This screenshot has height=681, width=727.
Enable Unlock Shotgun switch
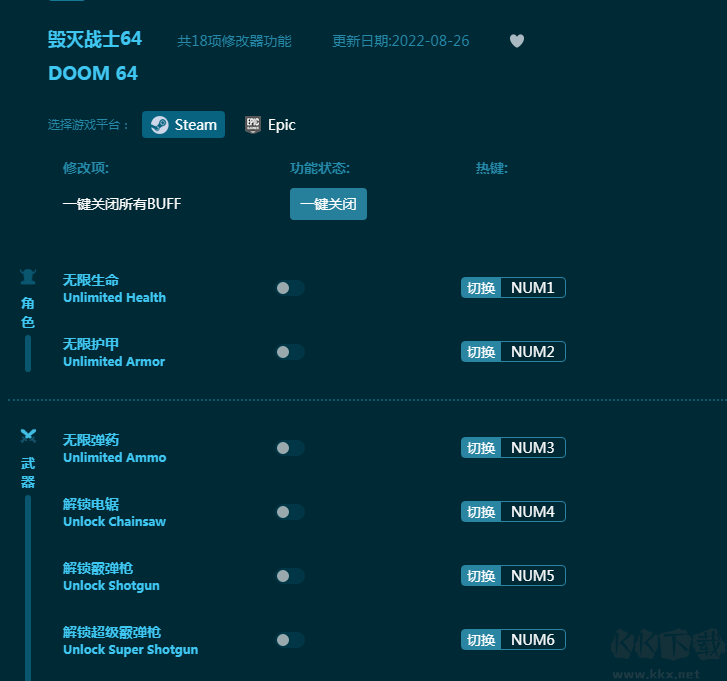coord(290,576)
